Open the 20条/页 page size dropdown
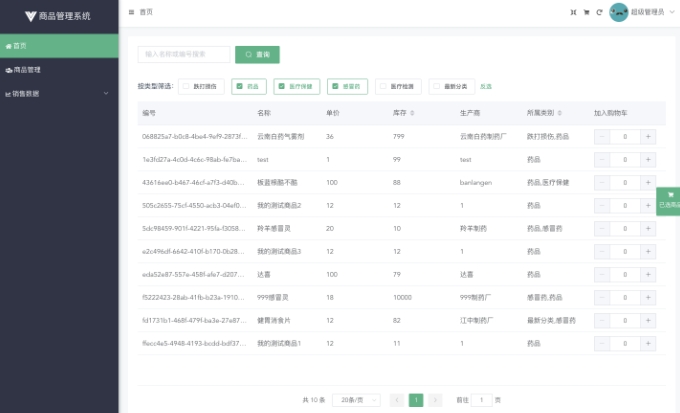This screenshot has height=413, width=680. coord(356,400)
